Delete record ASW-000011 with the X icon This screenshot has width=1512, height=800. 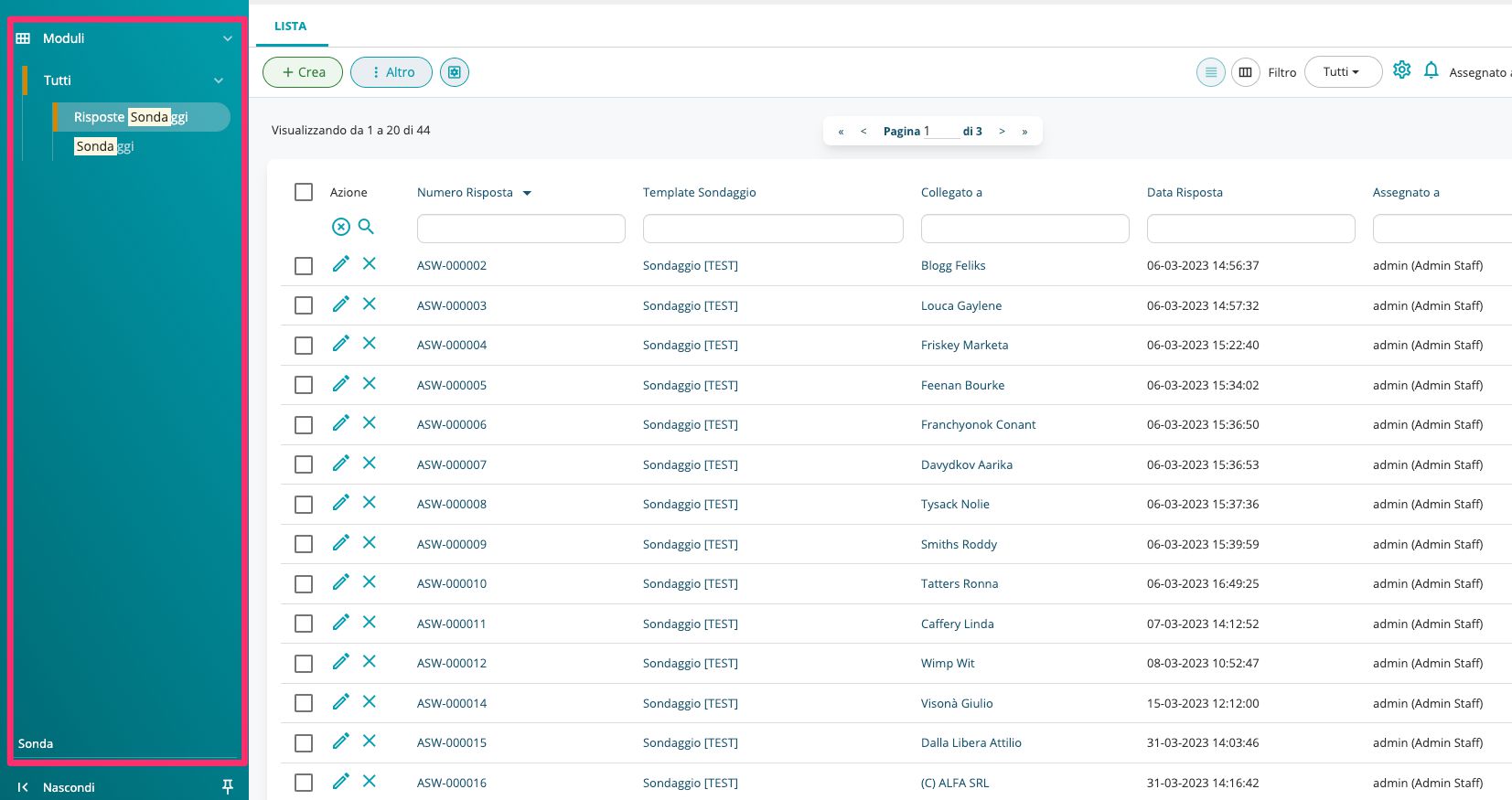(370, 622)
